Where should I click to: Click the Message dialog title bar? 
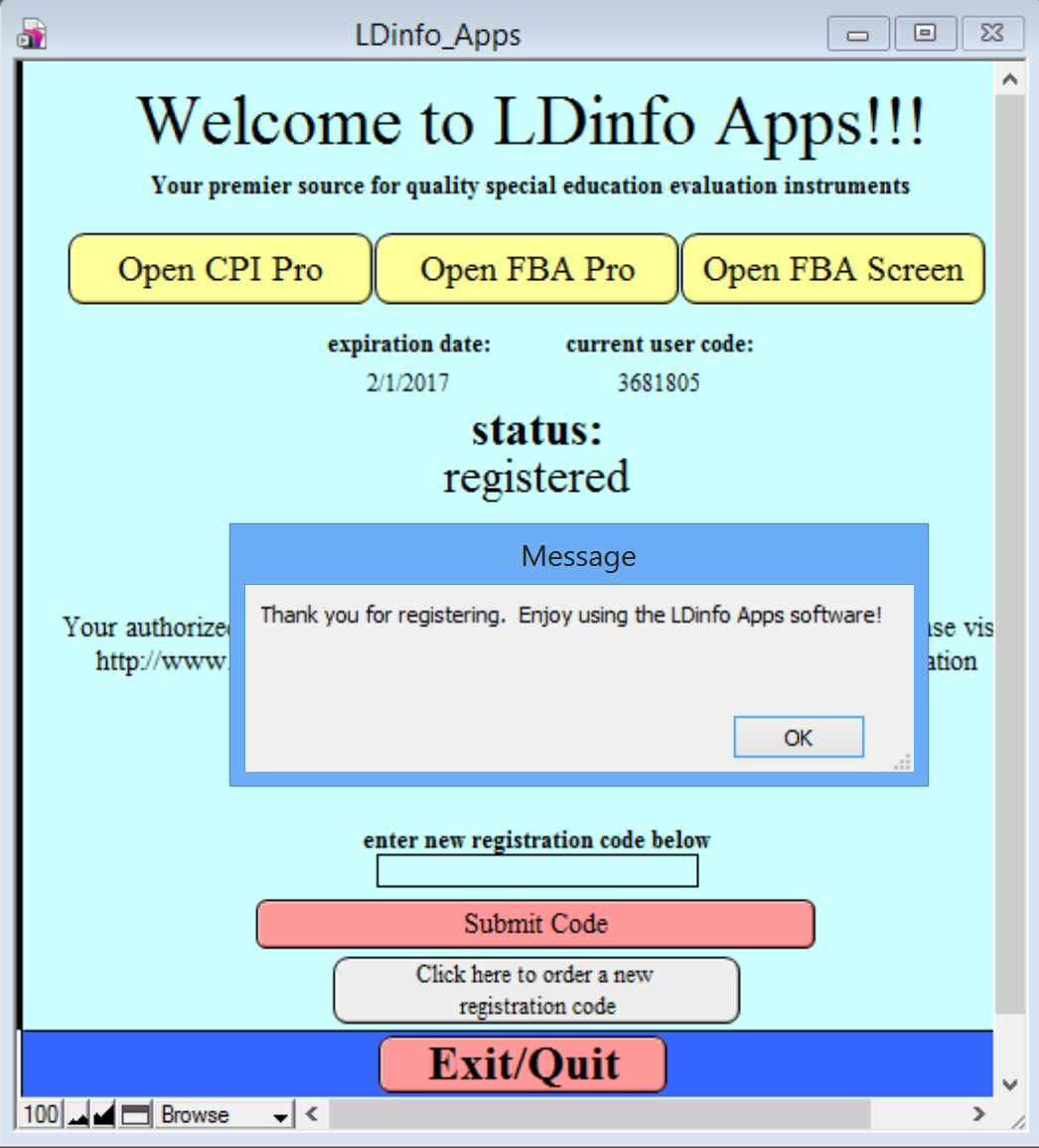pos(578,556)
